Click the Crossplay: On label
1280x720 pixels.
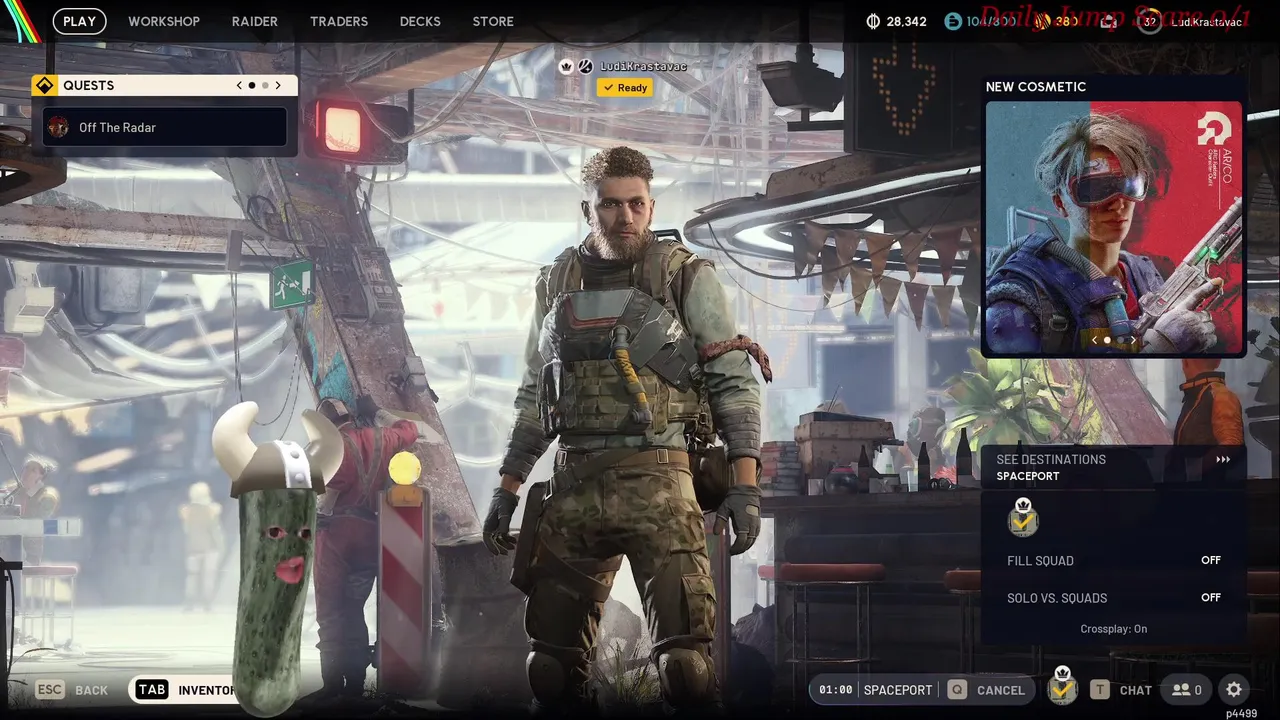pyautogui.click(x=1114, y=629)
